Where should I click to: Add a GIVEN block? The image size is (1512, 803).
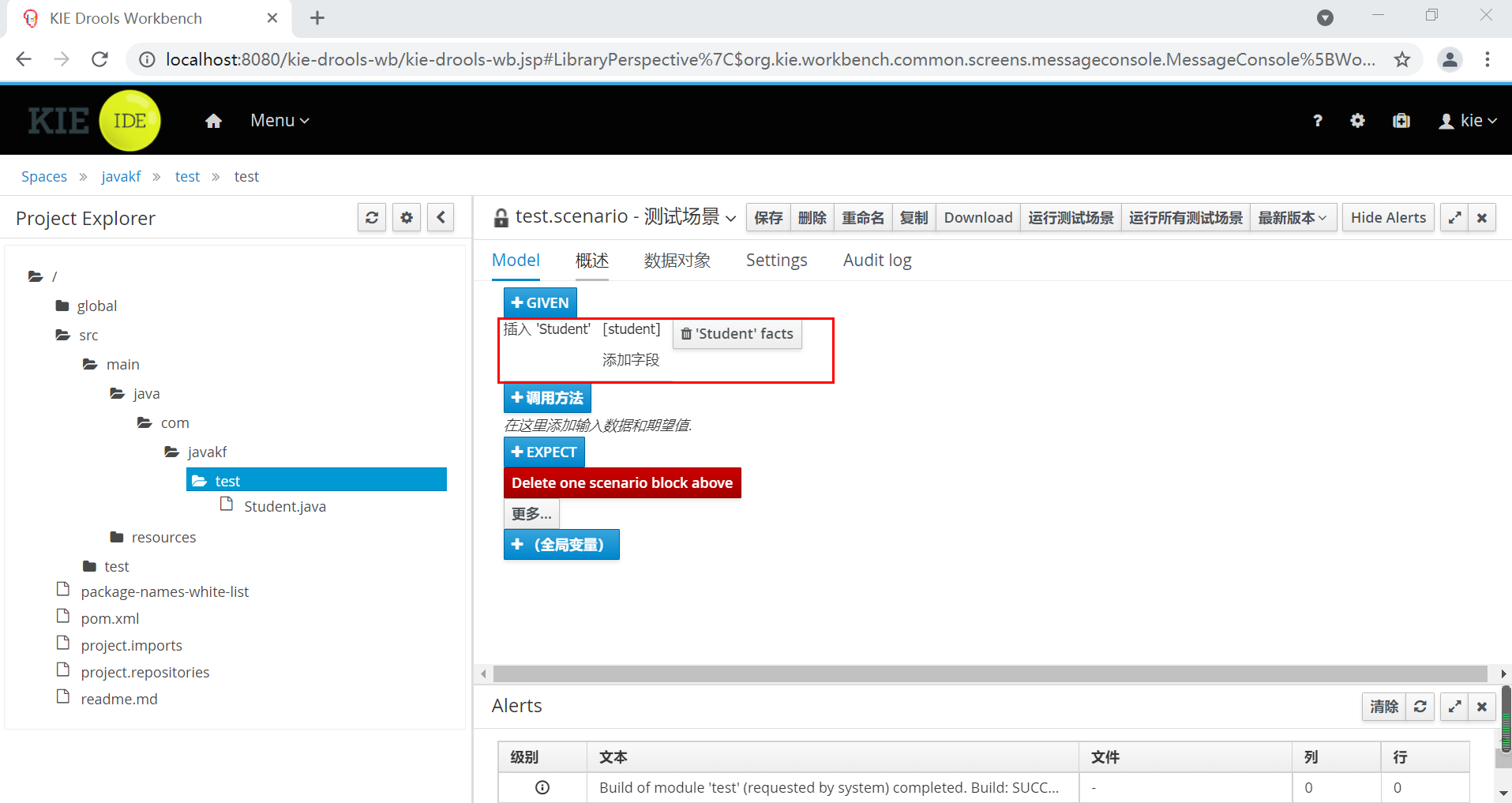(x=540, y=303)
